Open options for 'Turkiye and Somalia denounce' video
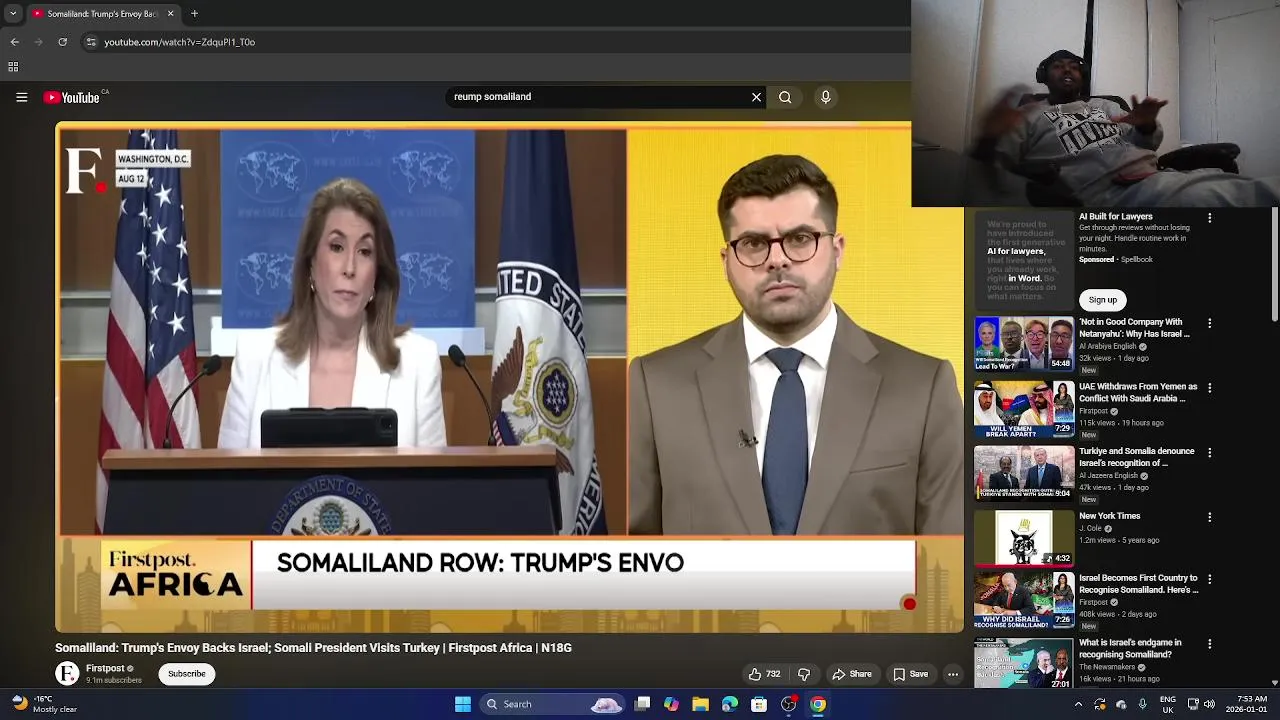The image size is (1280, 720). coord(1210,453)
